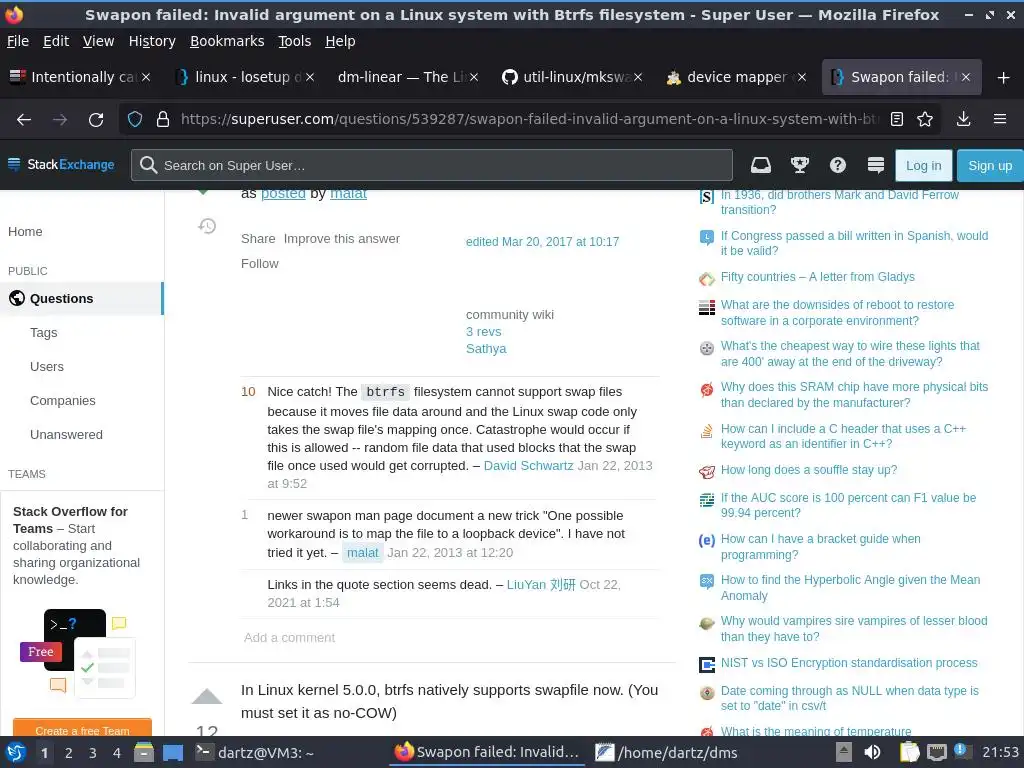The height and width of the screenshot is (768, 1024).
Task: Click 'Improve this answer' link
Action: click(342, 238)
